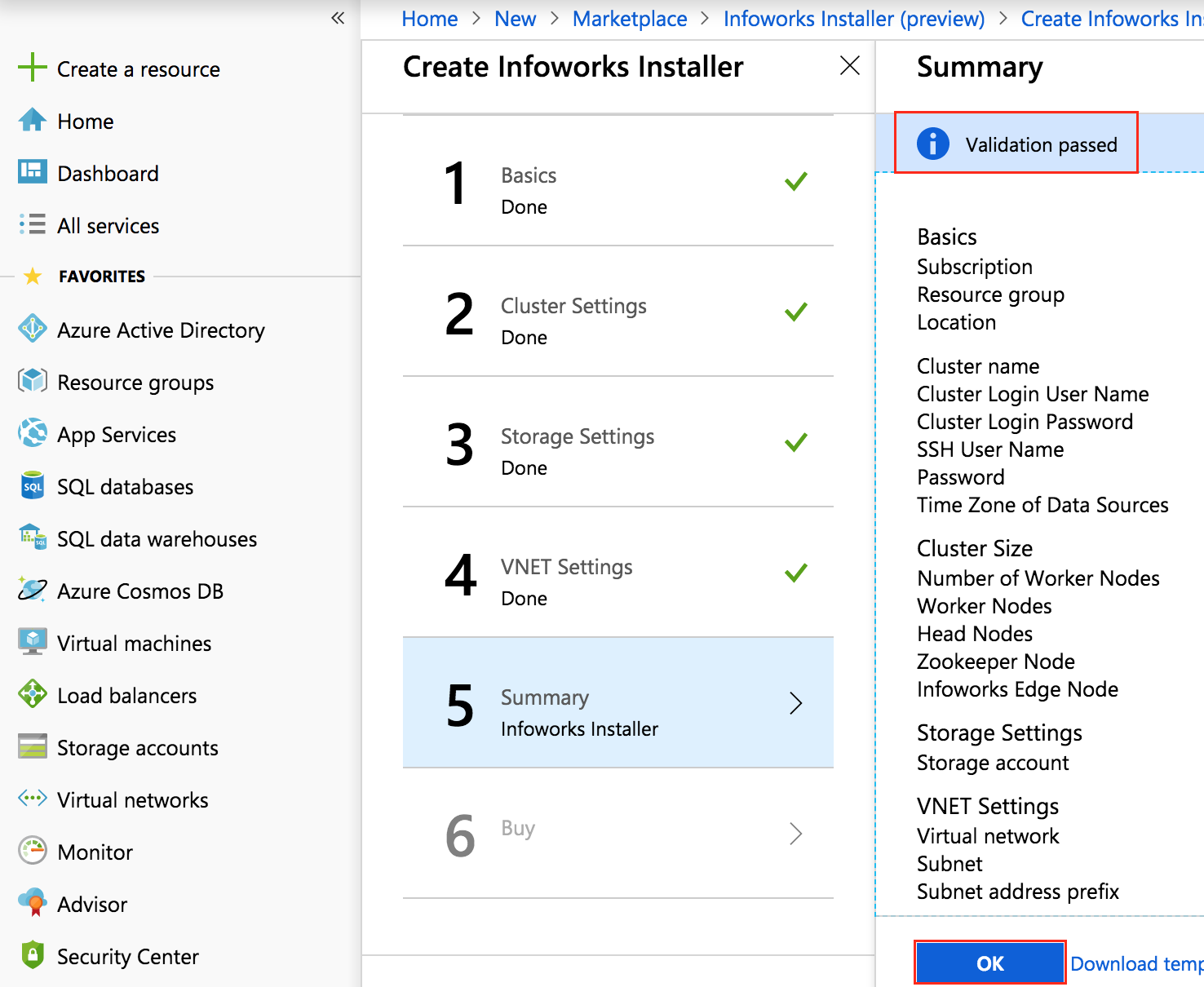Open Dashboard in the sidebar
This screenshot has width=1204, height=987.
pyautogui.click(x=108, y=174)
